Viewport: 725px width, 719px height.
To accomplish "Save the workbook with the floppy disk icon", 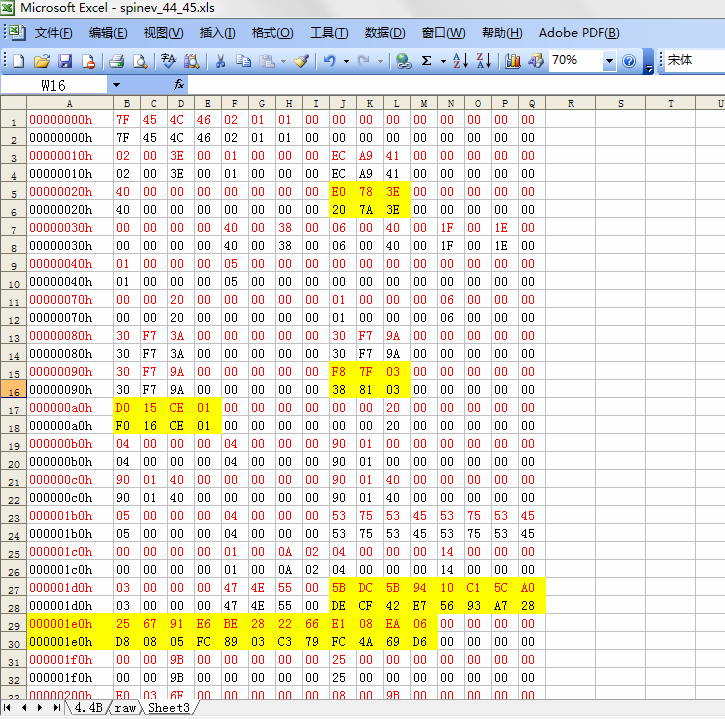I will 65,61.
